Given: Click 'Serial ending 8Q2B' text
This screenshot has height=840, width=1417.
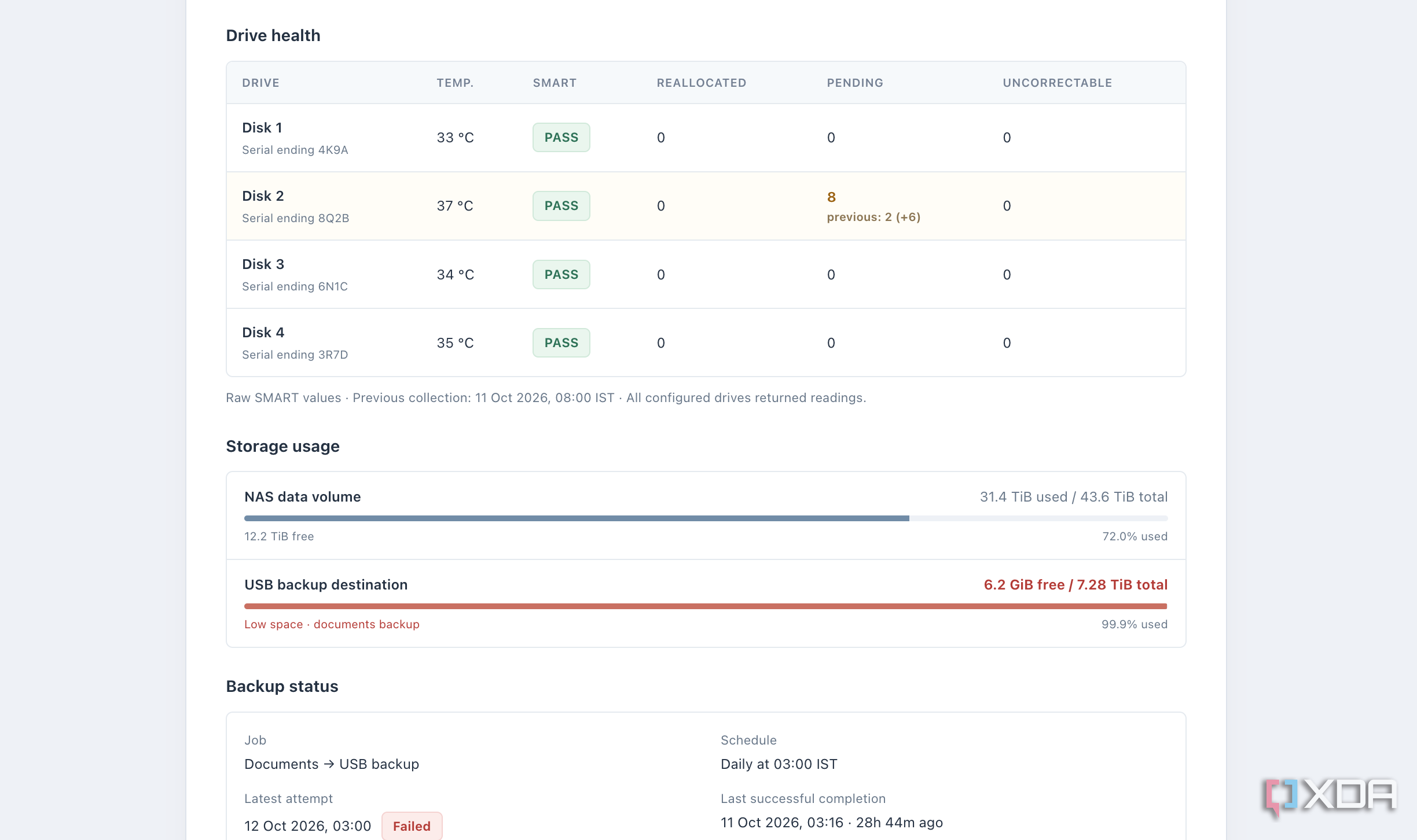Looking at the screenshot, I should pos(295,218).
